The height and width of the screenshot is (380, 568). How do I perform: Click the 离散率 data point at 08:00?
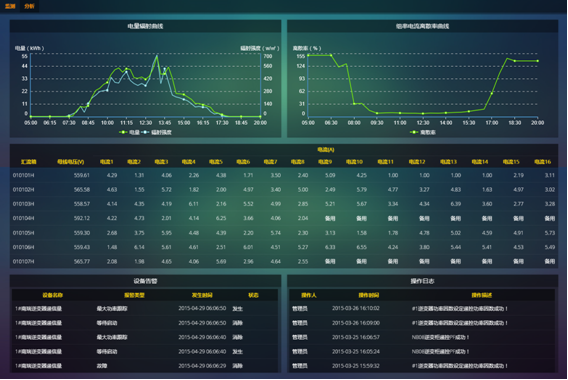tap(354, 104)
